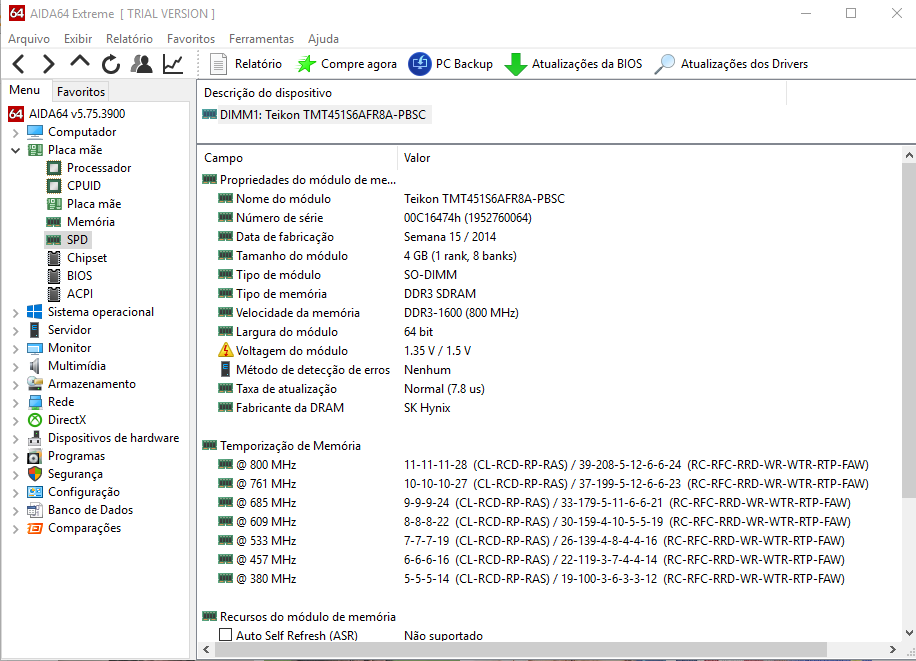916x661 pixels.
Task: Select BIOS in the tree
Action: (79, 276)
